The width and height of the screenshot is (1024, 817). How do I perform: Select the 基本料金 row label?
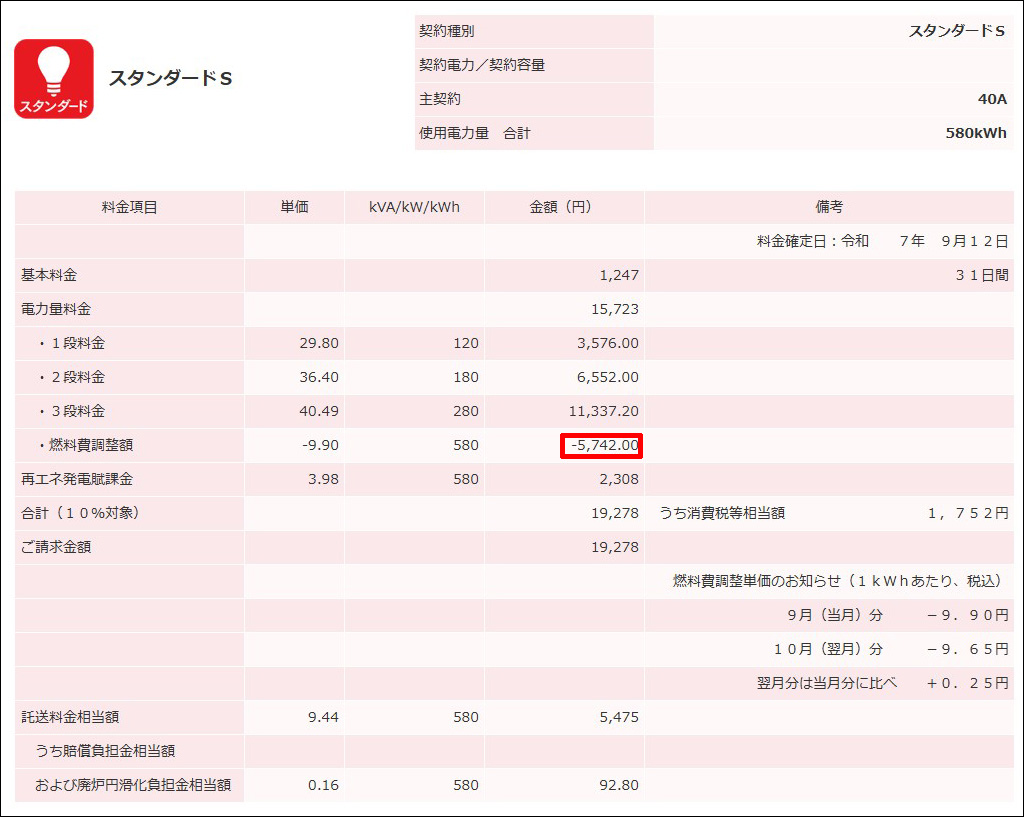tap(49, 275)
